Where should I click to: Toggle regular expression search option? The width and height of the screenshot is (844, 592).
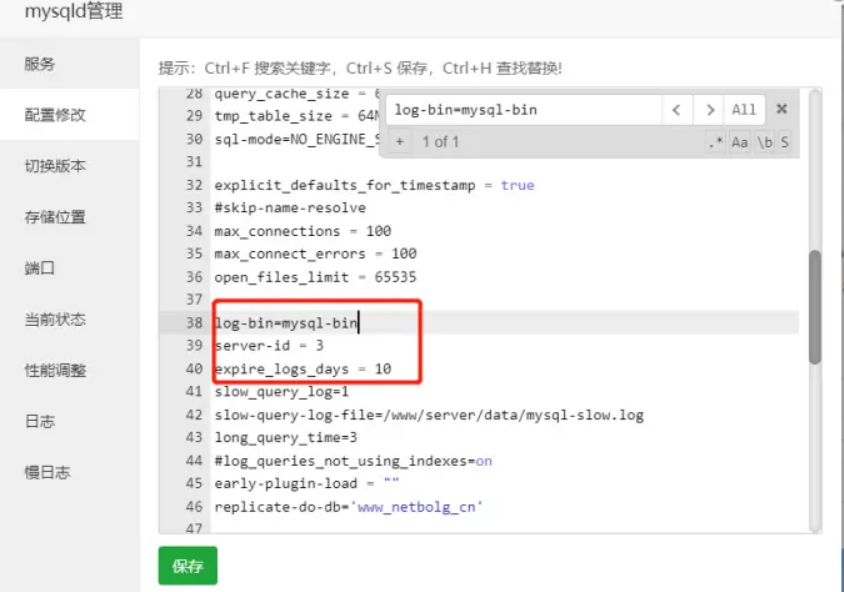coord(715,142)
